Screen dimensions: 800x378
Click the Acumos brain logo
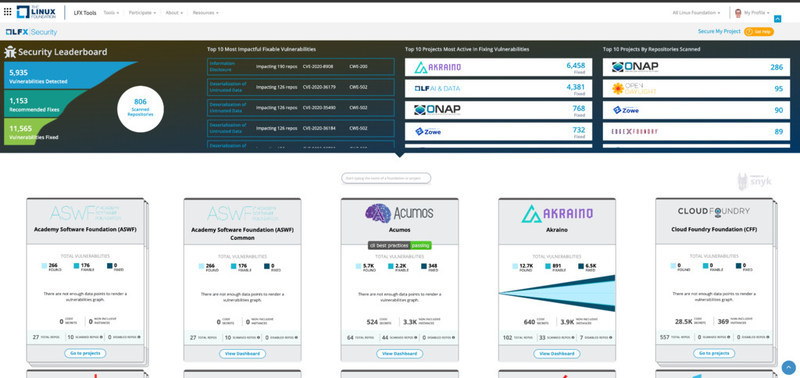tap(378, 213)
